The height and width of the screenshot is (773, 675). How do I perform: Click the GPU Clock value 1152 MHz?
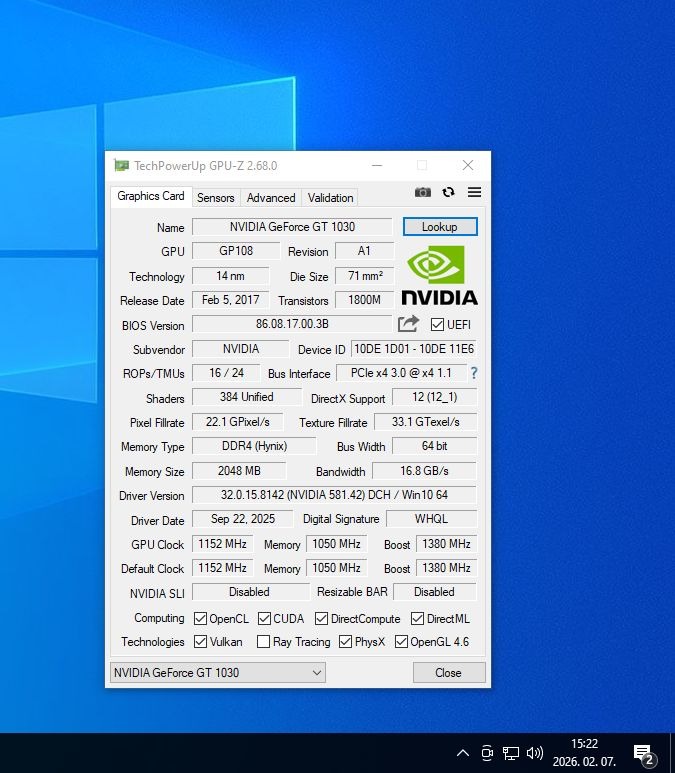click(222, 544)
